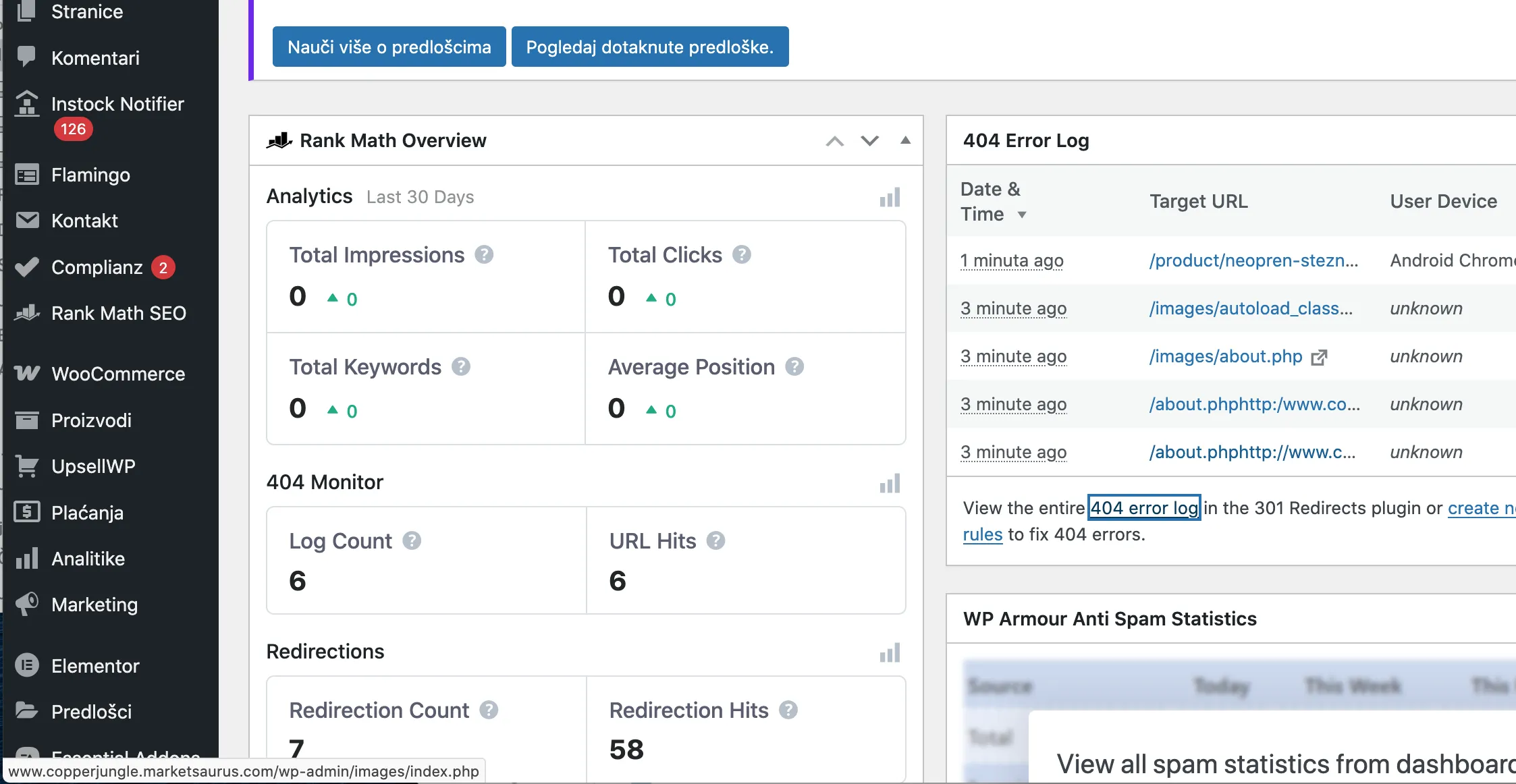Click help icon next to Total Clicks
The height and width of the screenshot is (784, 1516).
[742, 254]
